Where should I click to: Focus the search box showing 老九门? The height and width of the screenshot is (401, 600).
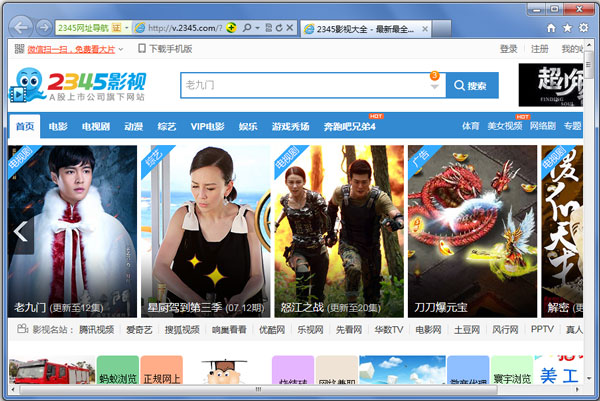(x=304, y=85)
